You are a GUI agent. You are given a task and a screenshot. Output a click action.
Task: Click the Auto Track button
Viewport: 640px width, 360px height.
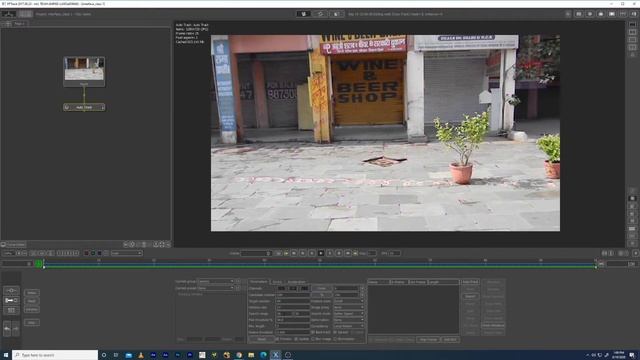(x=470, y=282)
